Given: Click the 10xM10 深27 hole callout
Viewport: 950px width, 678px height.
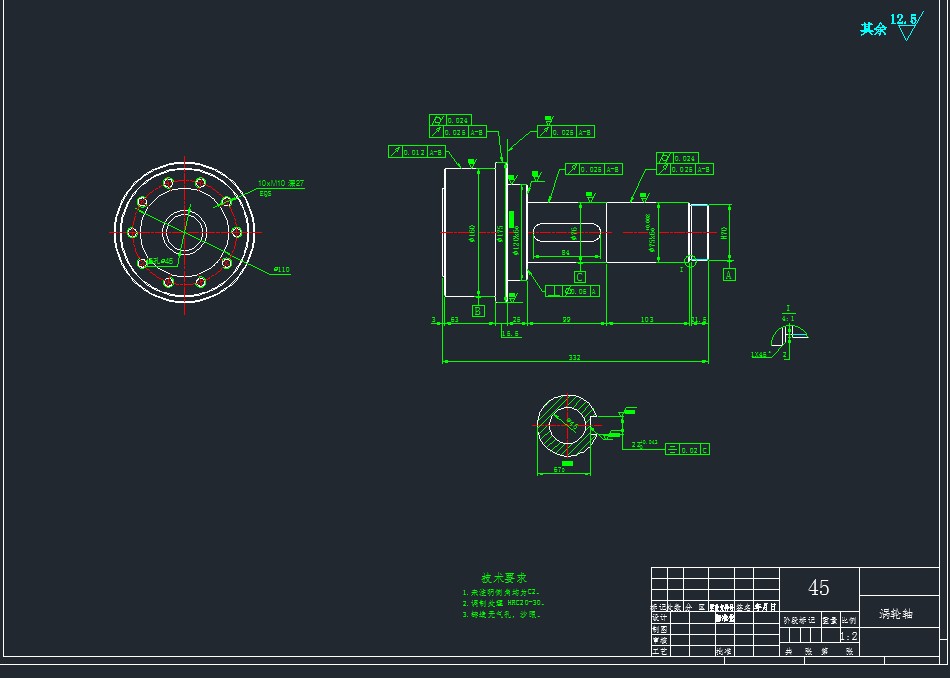Looking at the screenshot, I should coord(281,183).
